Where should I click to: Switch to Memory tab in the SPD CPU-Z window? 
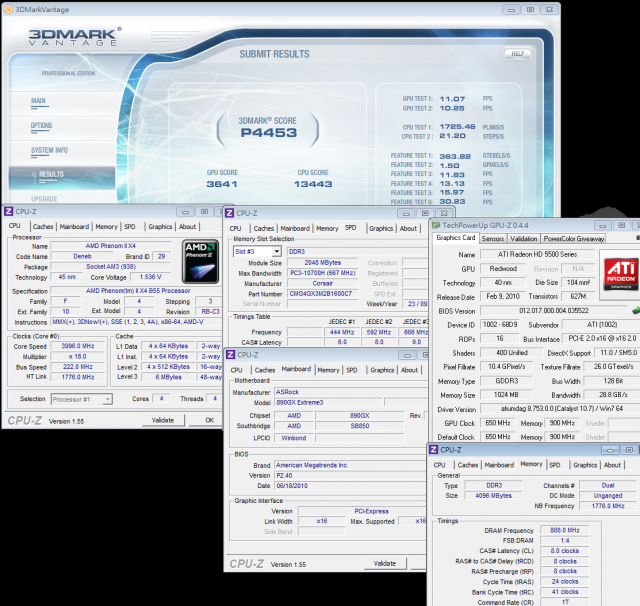click(327, 229)
